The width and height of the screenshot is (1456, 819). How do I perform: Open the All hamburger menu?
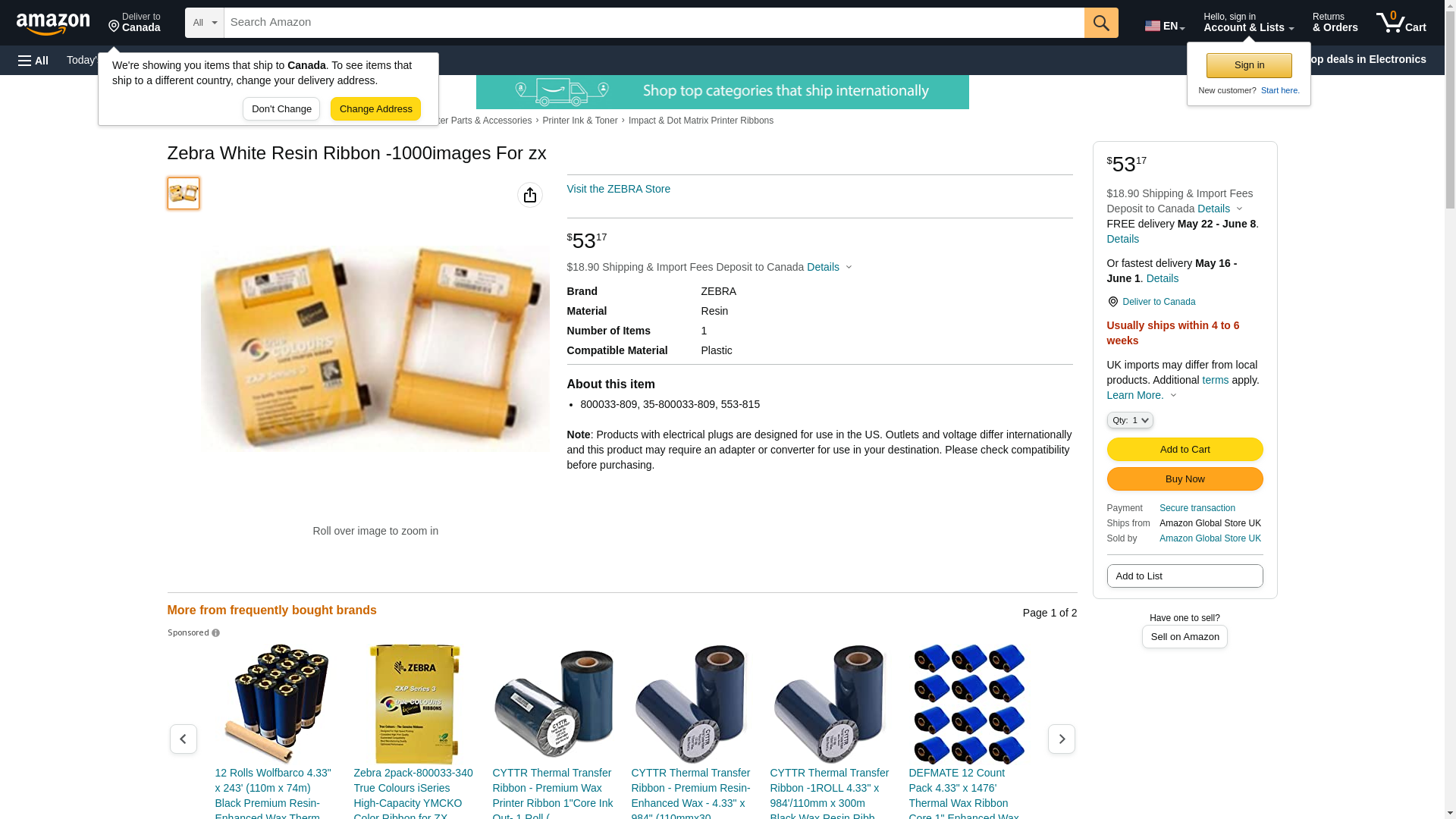(x=33, y=60)
